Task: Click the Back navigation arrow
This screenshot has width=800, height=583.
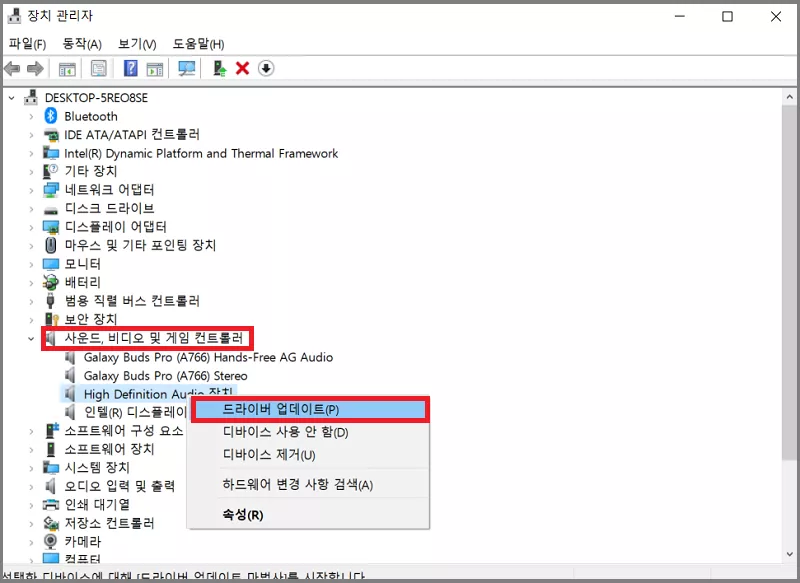Action: coord(12,68)
